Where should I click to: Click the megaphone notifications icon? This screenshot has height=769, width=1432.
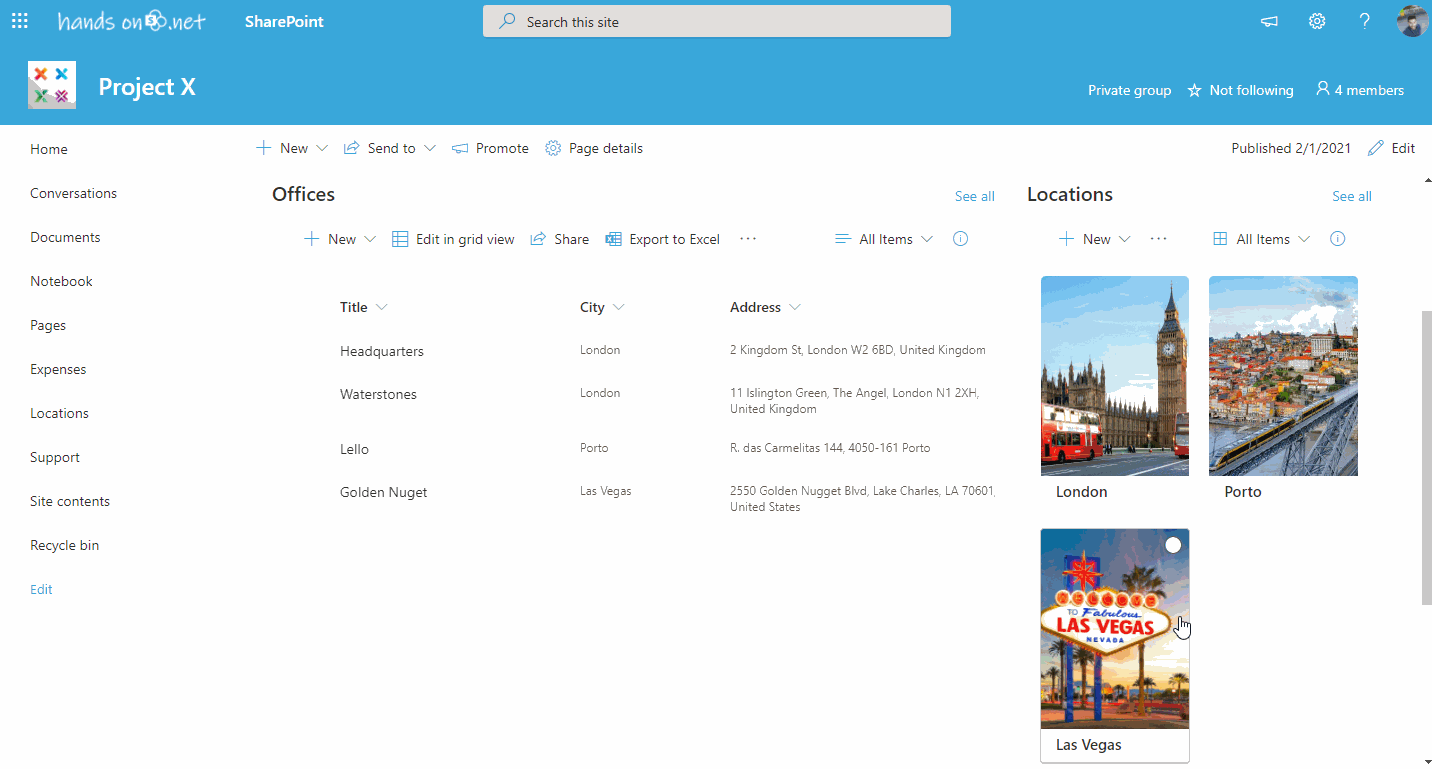(1269, 21)
